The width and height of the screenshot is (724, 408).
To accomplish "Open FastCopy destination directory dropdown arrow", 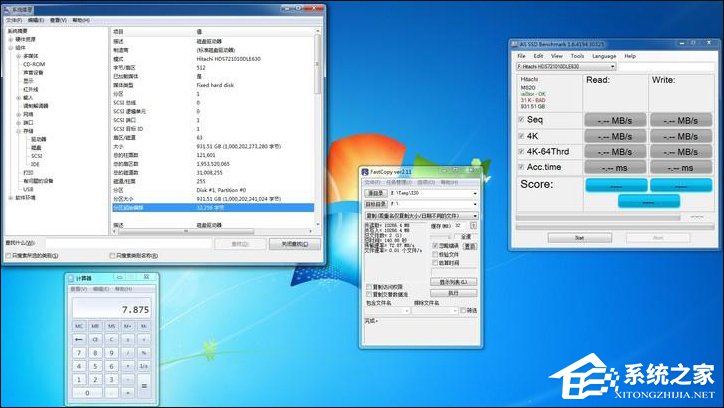I will click(x=475, y=204).
